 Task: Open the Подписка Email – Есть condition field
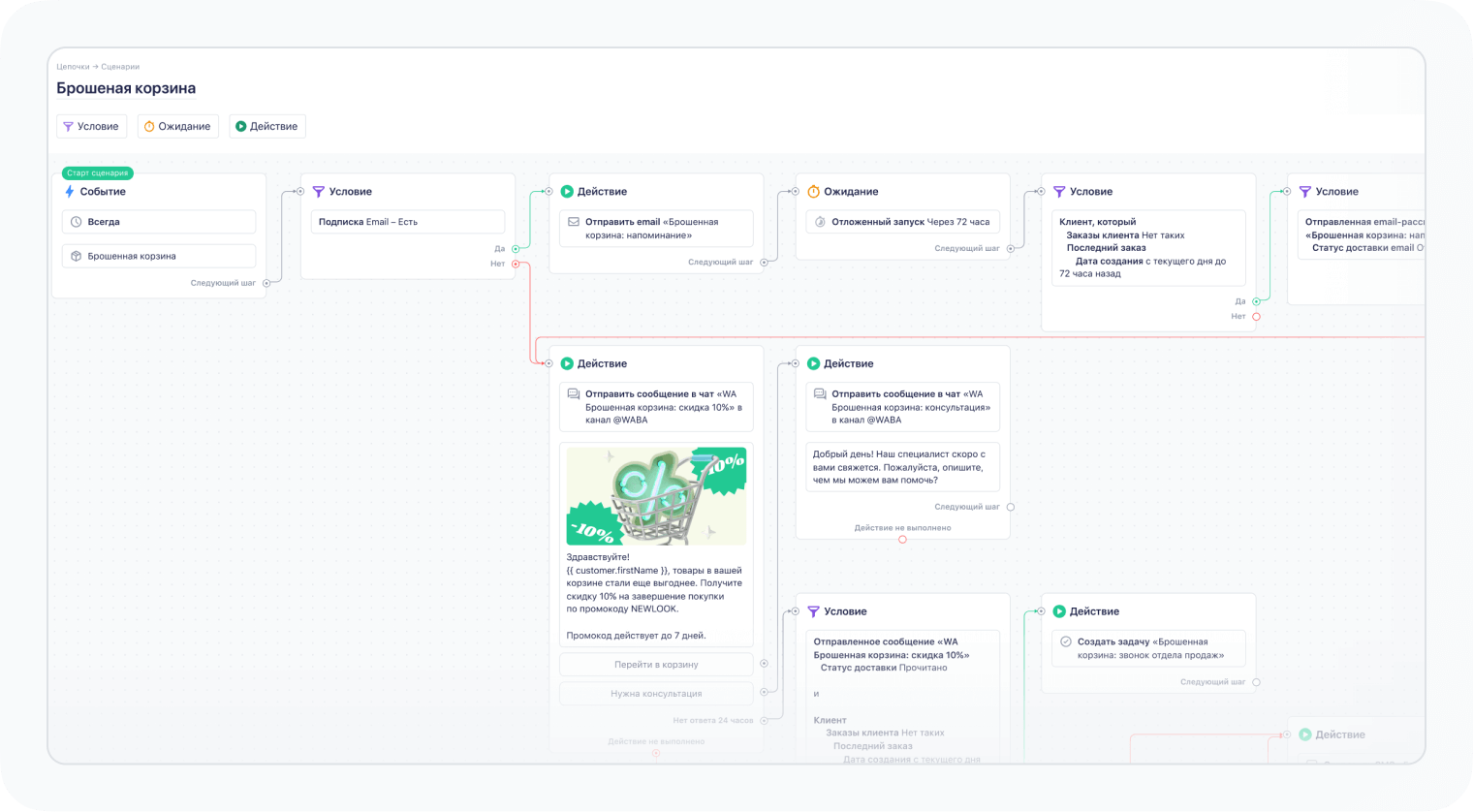408,222
